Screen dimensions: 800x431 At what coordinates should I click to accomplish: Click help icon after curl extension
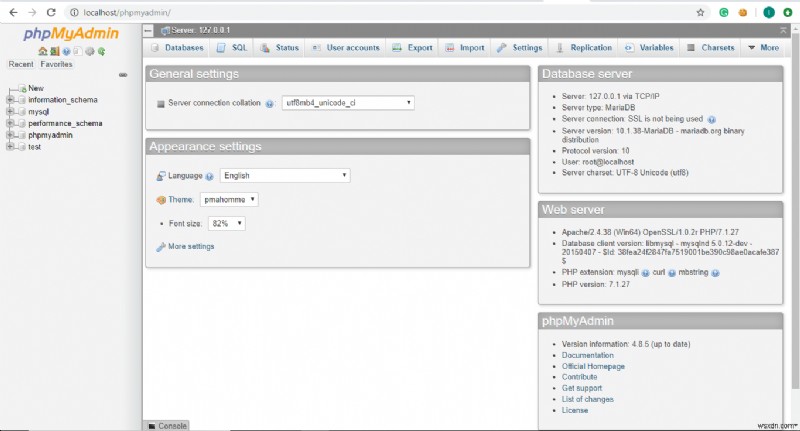(x=672, y=273)
